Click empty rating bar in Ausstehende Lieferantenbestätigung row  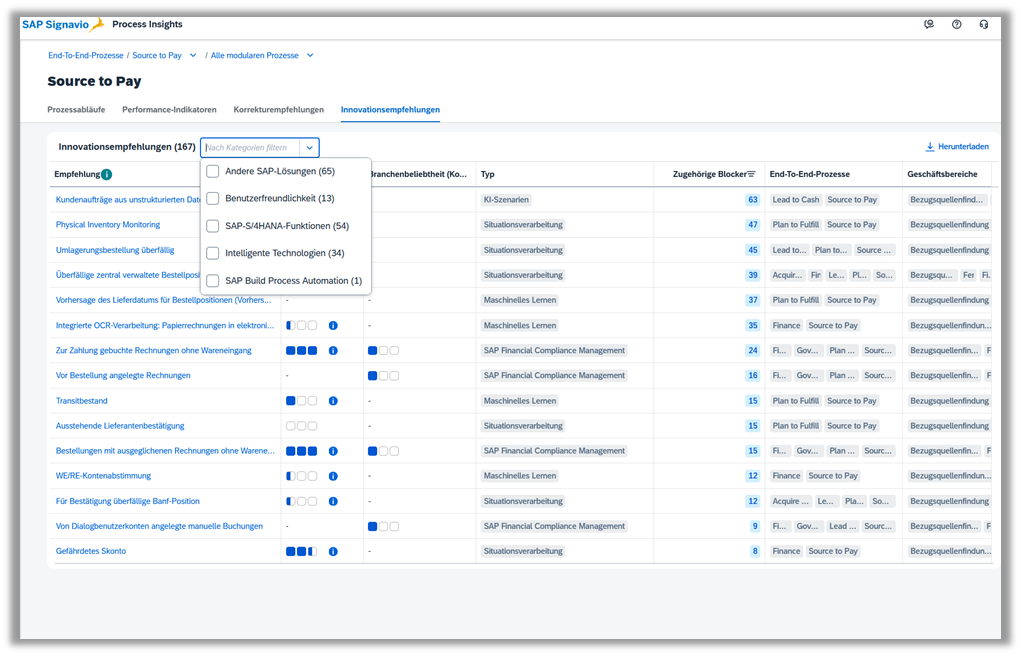tap(301, 426)
